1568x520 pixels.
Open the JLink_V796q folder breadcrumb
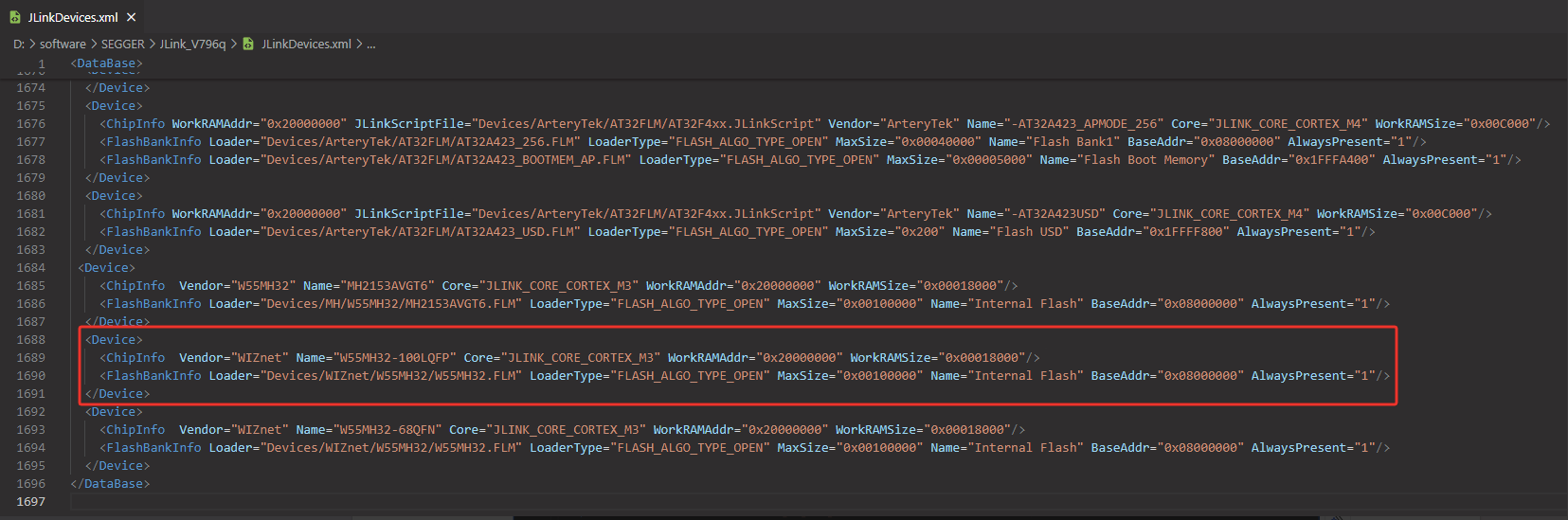tap(192, 44)
